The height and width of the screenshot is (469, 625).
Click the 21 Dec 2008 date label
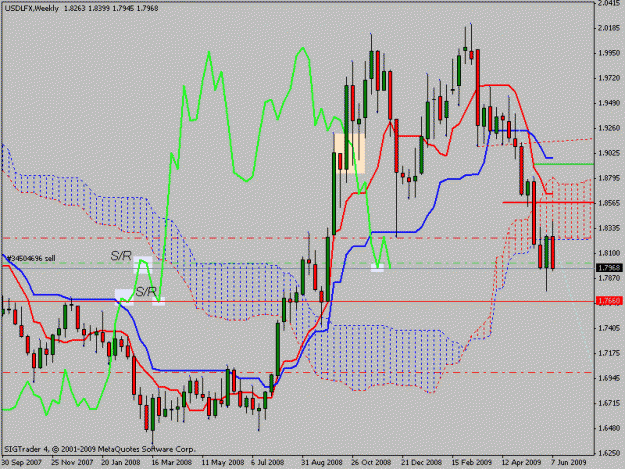tap(422, 463)
